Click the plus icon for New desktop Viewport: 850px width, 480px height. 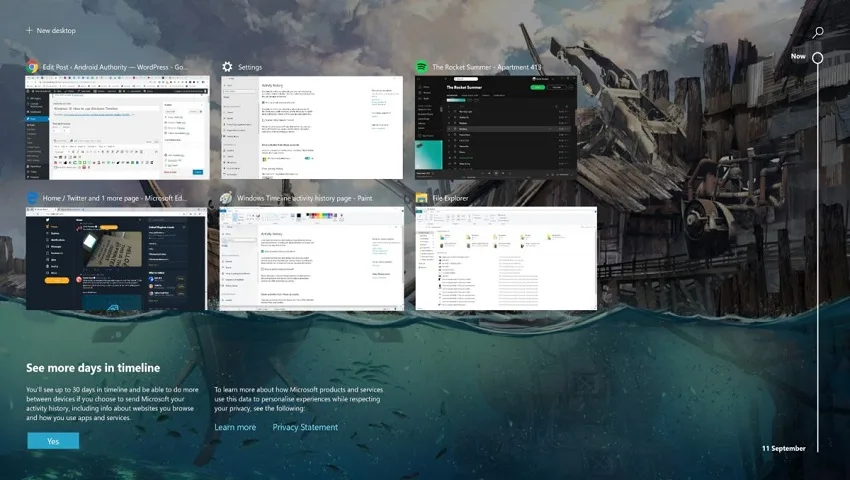pos(29,30)
